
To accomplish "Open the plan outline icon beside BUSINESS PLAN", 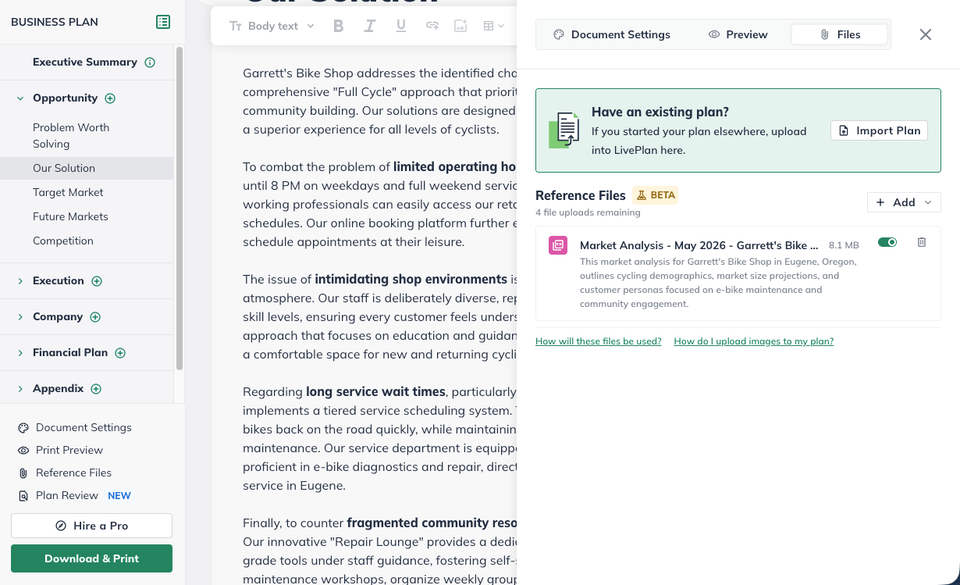I will [x=163, y=22].
